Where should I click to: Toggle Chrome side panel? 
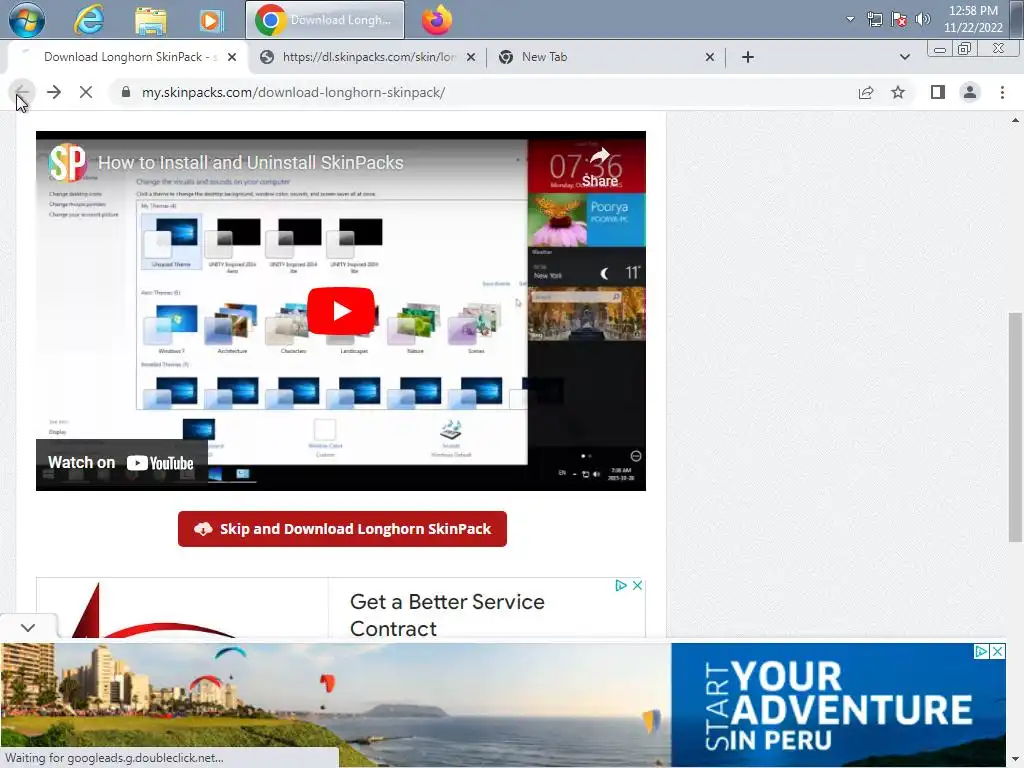tap(938, 92)
